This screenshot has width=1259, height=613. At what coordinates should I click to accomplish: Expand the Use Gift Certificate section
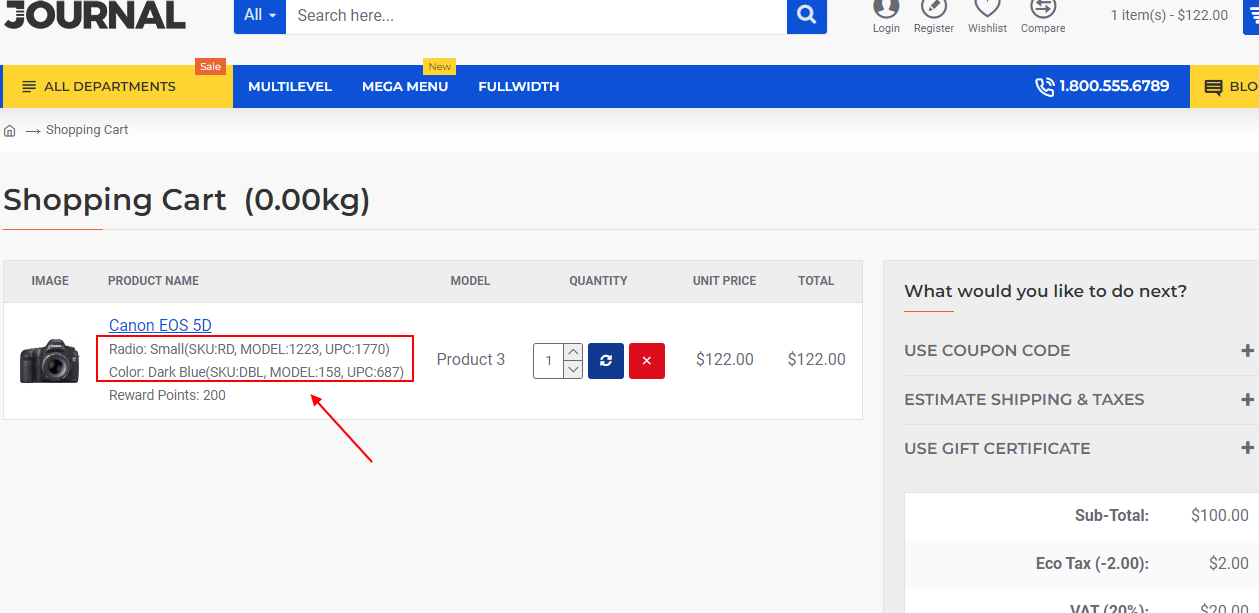(1079, 449)
